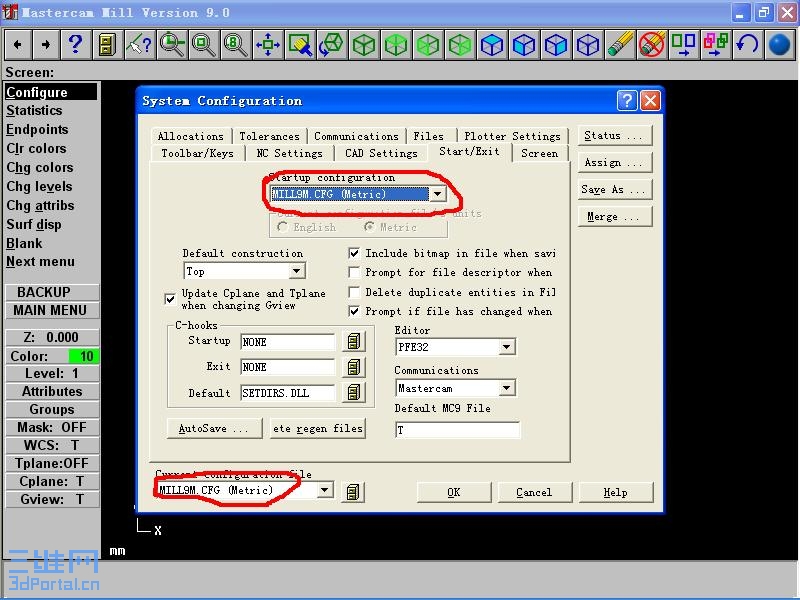Screen dimensions: 800x600
Task: Switch to the Allocations tab
Action: pyautogui.click(x=191, y=136)
